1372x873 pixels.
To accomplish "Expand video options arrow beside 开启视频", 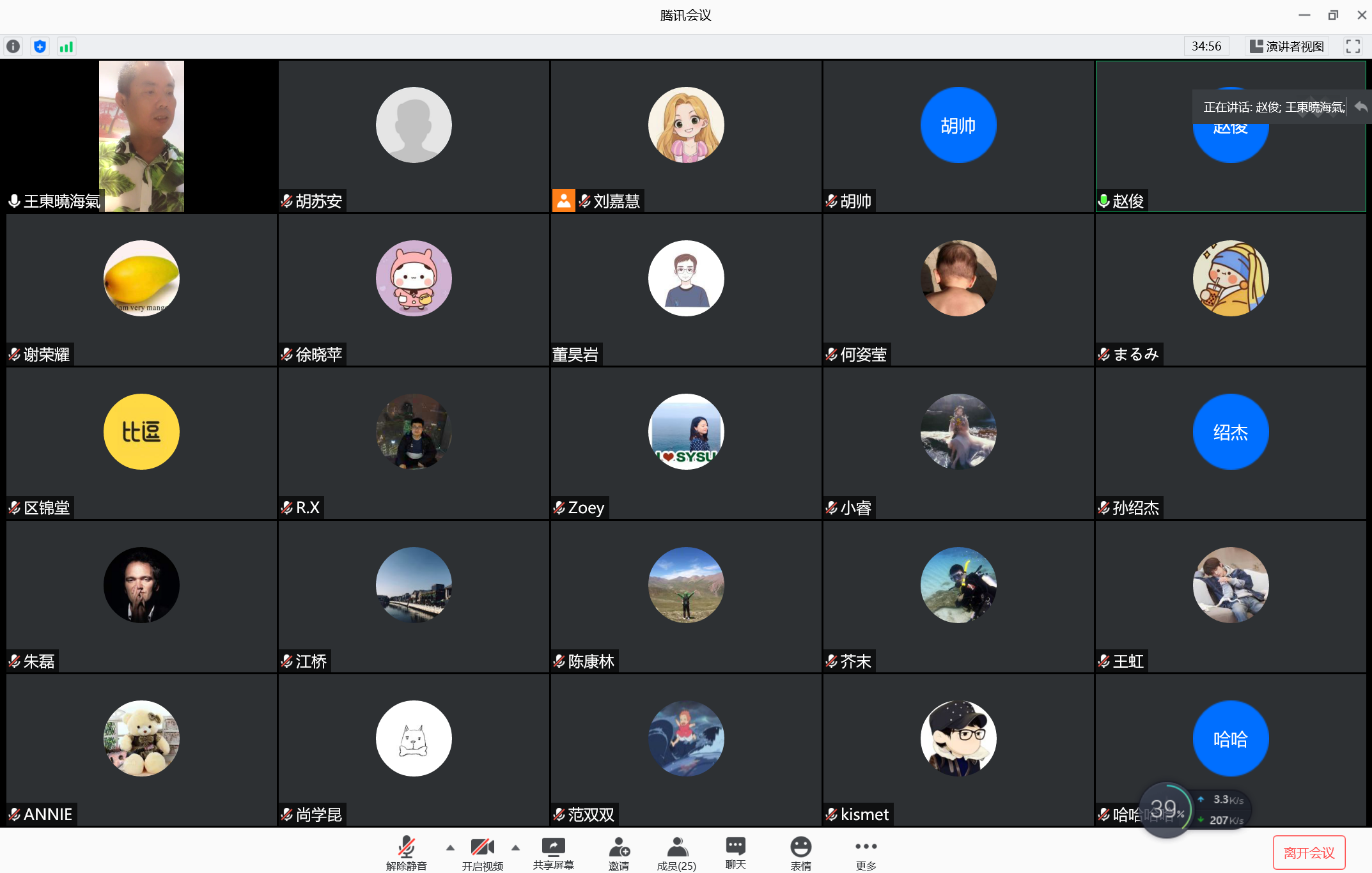I will 515,847.
